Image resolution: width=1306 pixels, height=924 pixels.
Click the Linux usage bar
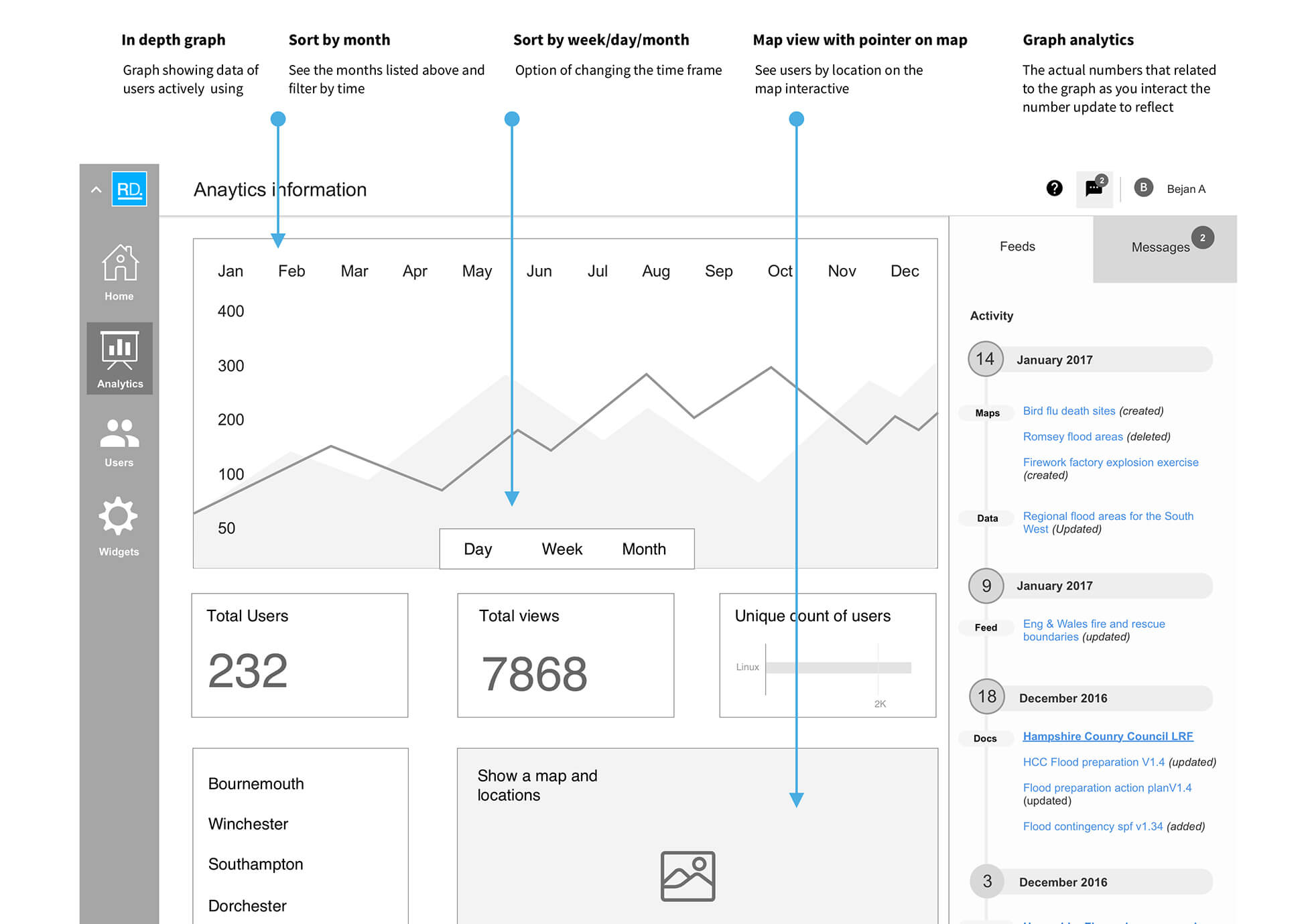coord(838,667)
